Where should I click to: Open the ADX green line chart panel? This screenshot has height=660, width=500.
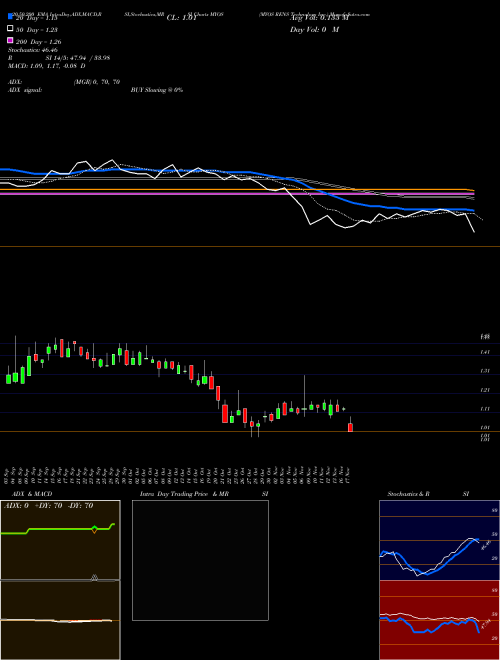[60, 540]
